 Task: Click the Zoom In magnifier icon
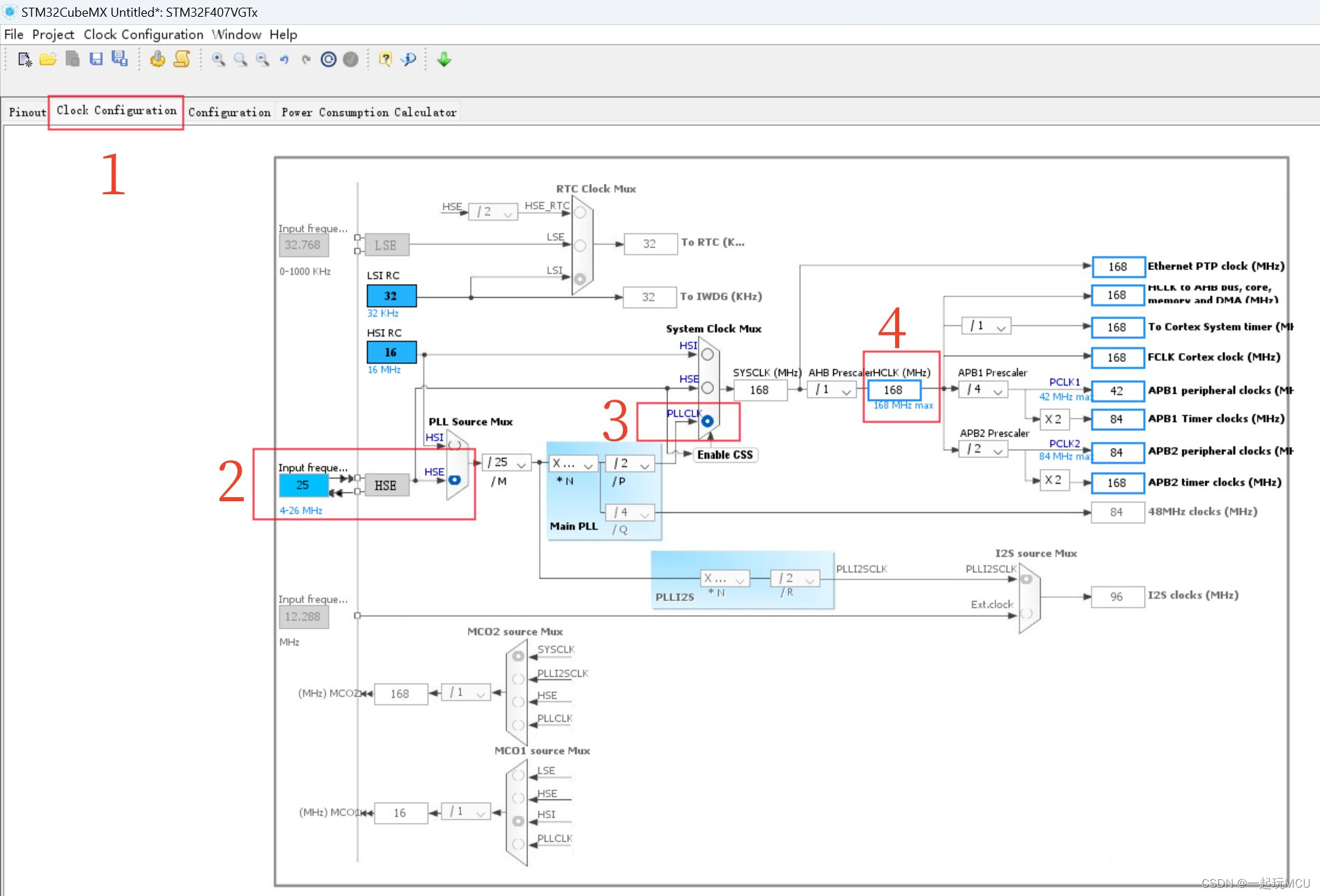[219, 60]
